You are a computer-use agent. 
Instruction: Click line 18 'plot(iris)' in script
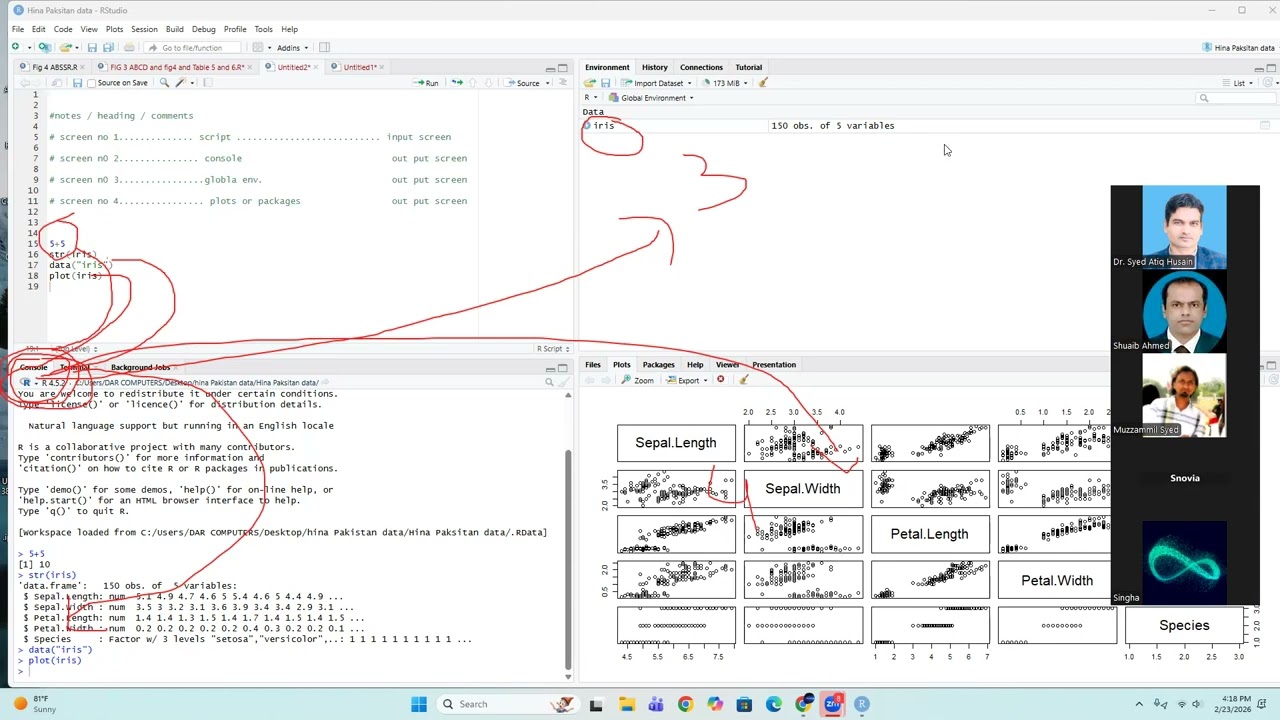coord(75,276)
